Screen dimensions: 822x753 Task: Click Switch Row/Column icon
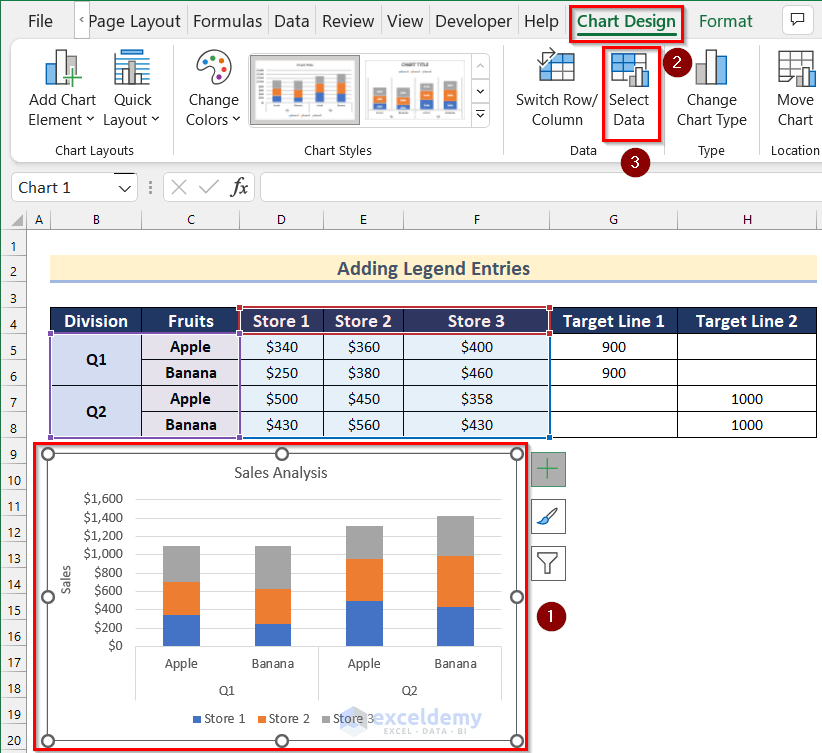pos(556,65)
